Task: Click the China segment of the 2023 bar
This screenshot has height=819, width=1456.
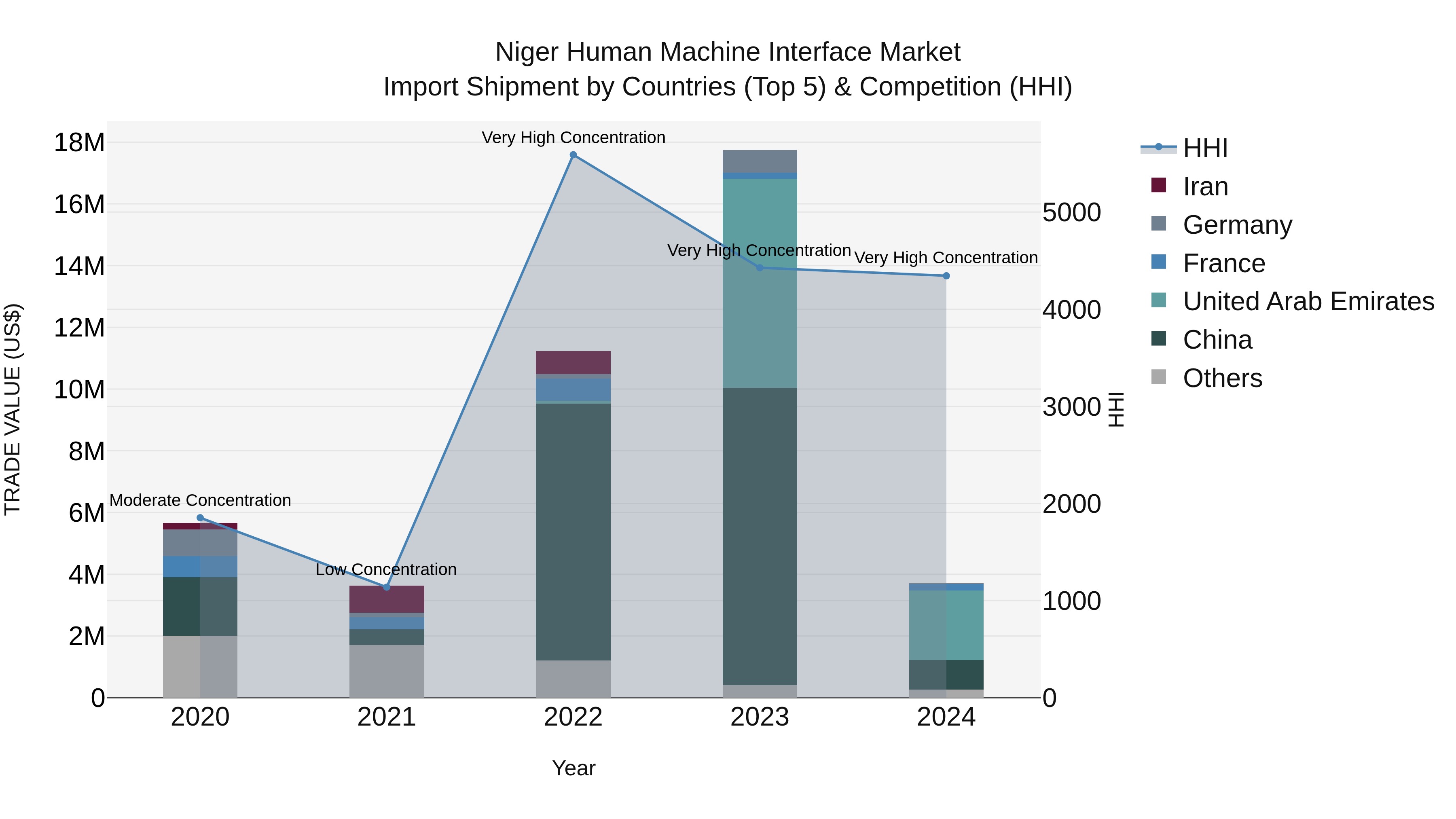Action: tap(760, 536)
